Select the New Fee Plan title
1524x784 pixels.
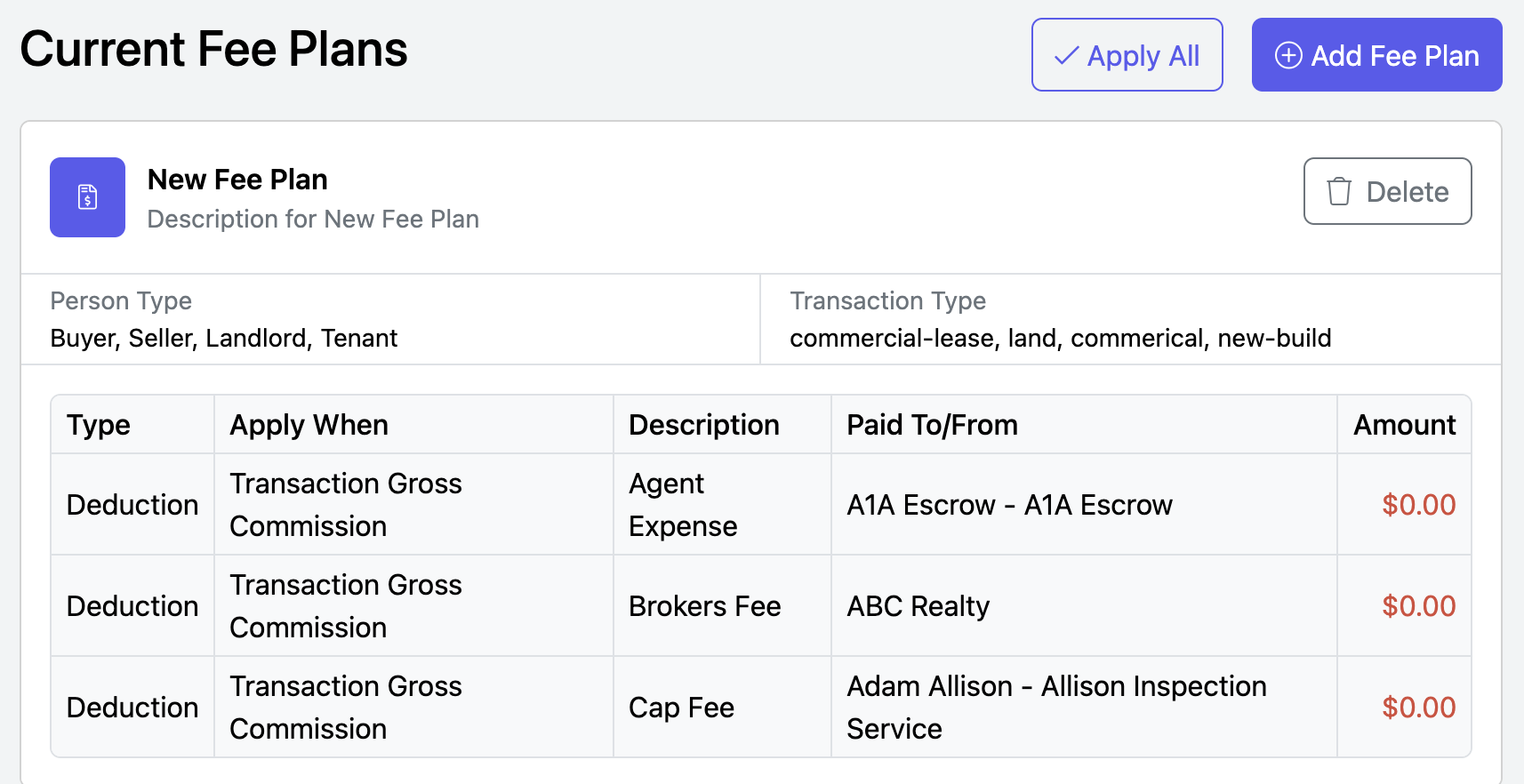(237, 180)
